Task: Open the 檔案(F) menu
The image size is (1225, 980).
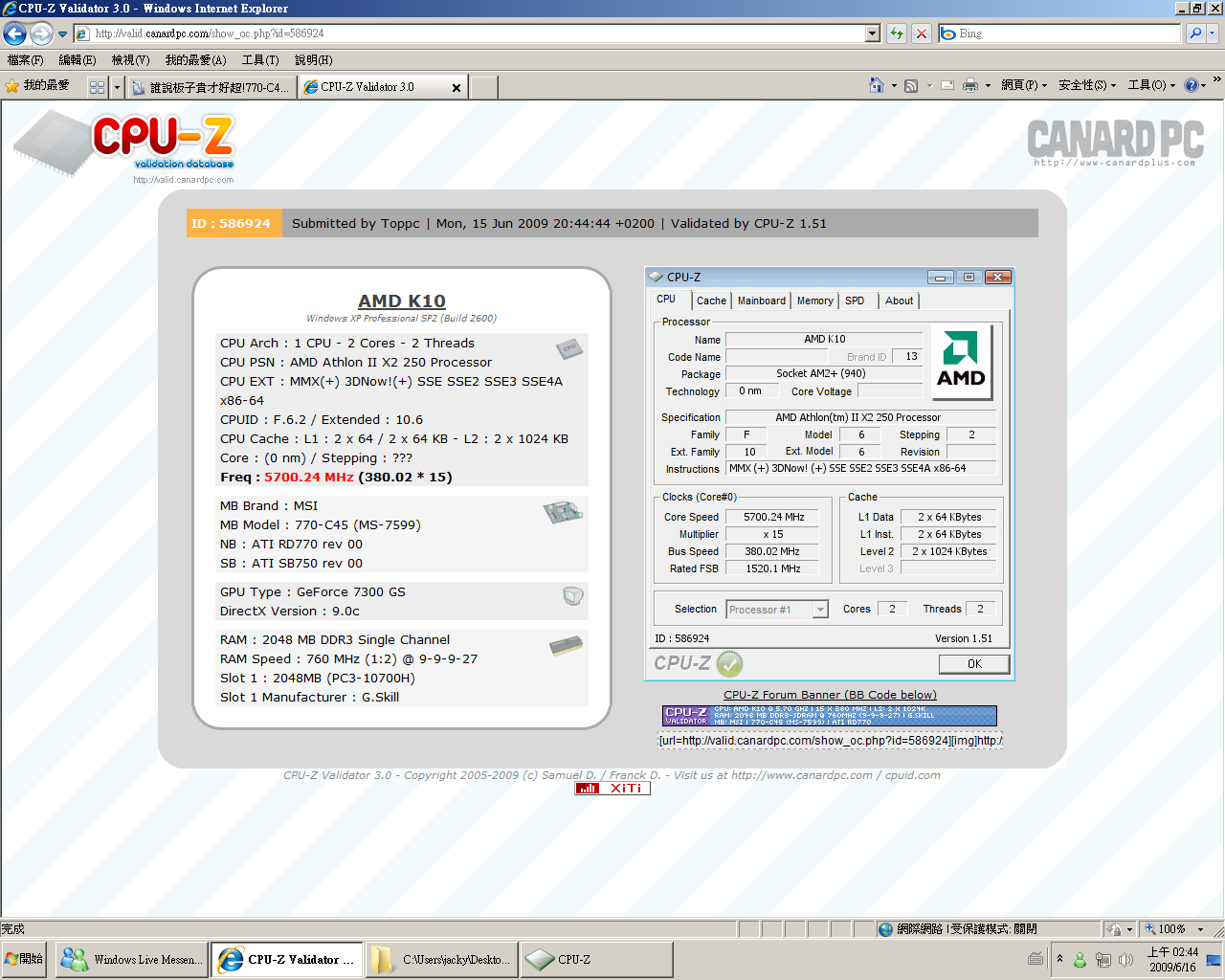Action: (26, 60)
